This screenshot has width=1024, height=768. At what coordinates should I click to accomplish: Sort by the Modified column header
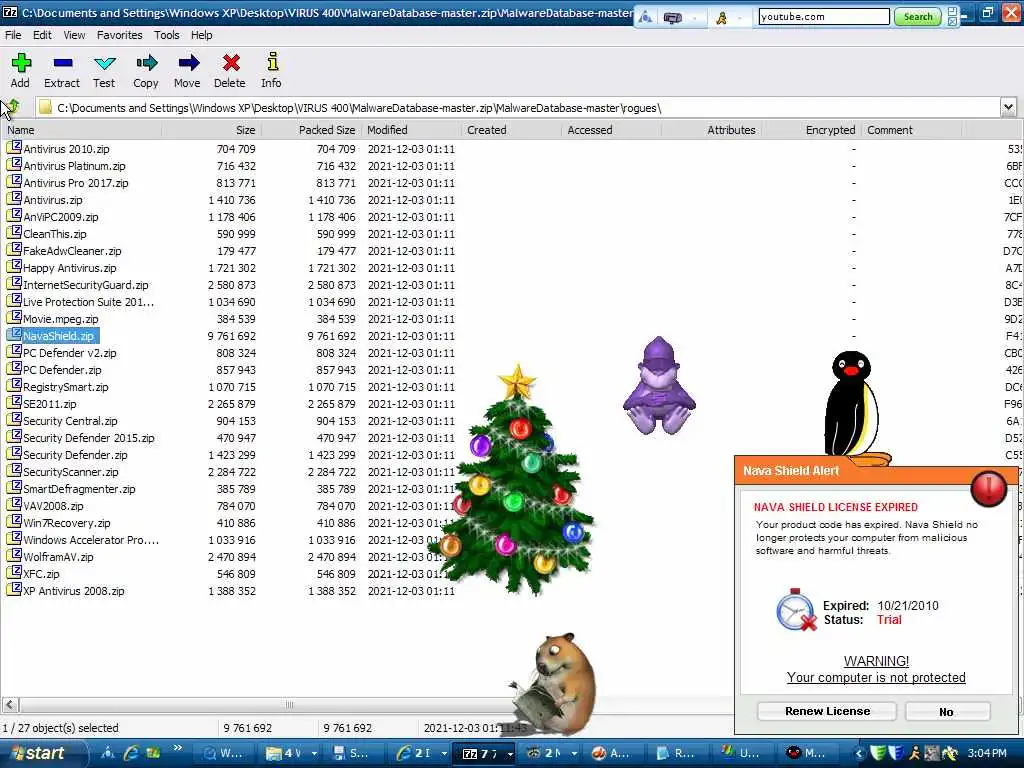(x=411, y=130)
